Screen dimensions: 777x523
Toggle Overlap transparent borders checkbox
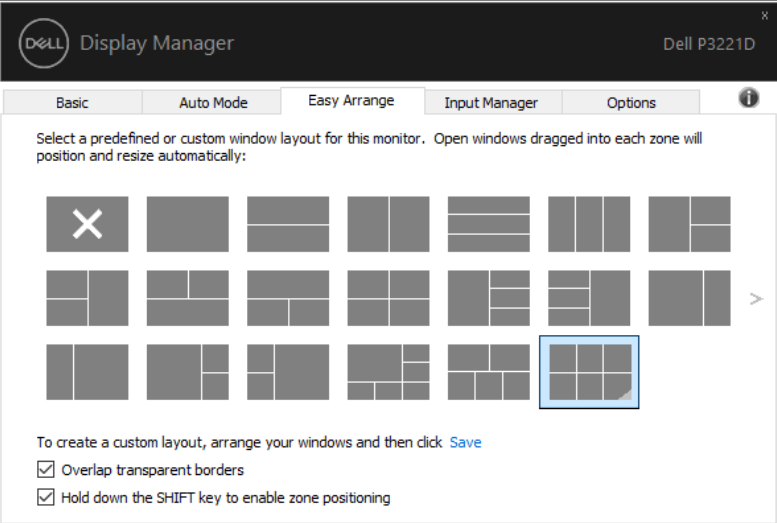click(x=46, y=469)
